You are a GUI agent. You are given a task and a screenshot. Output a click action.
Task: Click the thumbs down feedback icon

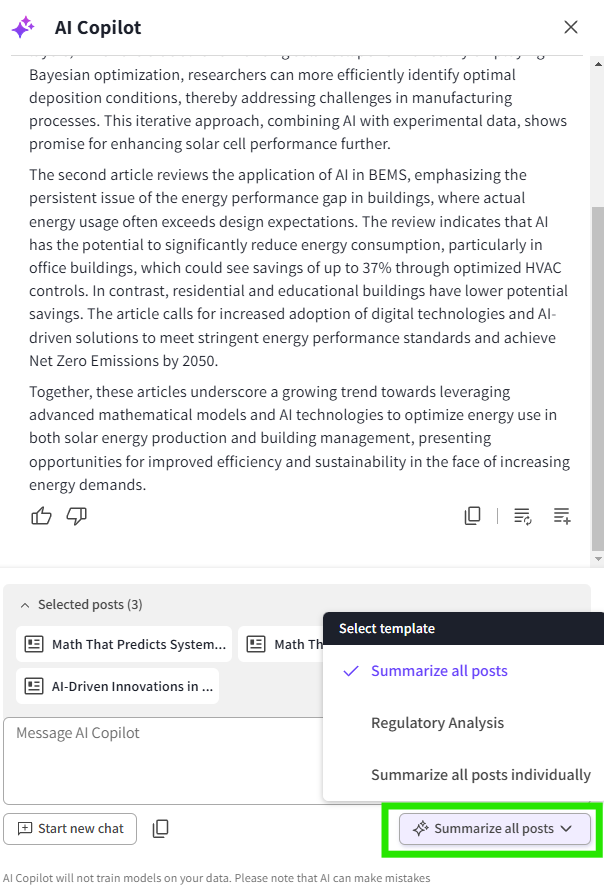[x=76, y=516]
